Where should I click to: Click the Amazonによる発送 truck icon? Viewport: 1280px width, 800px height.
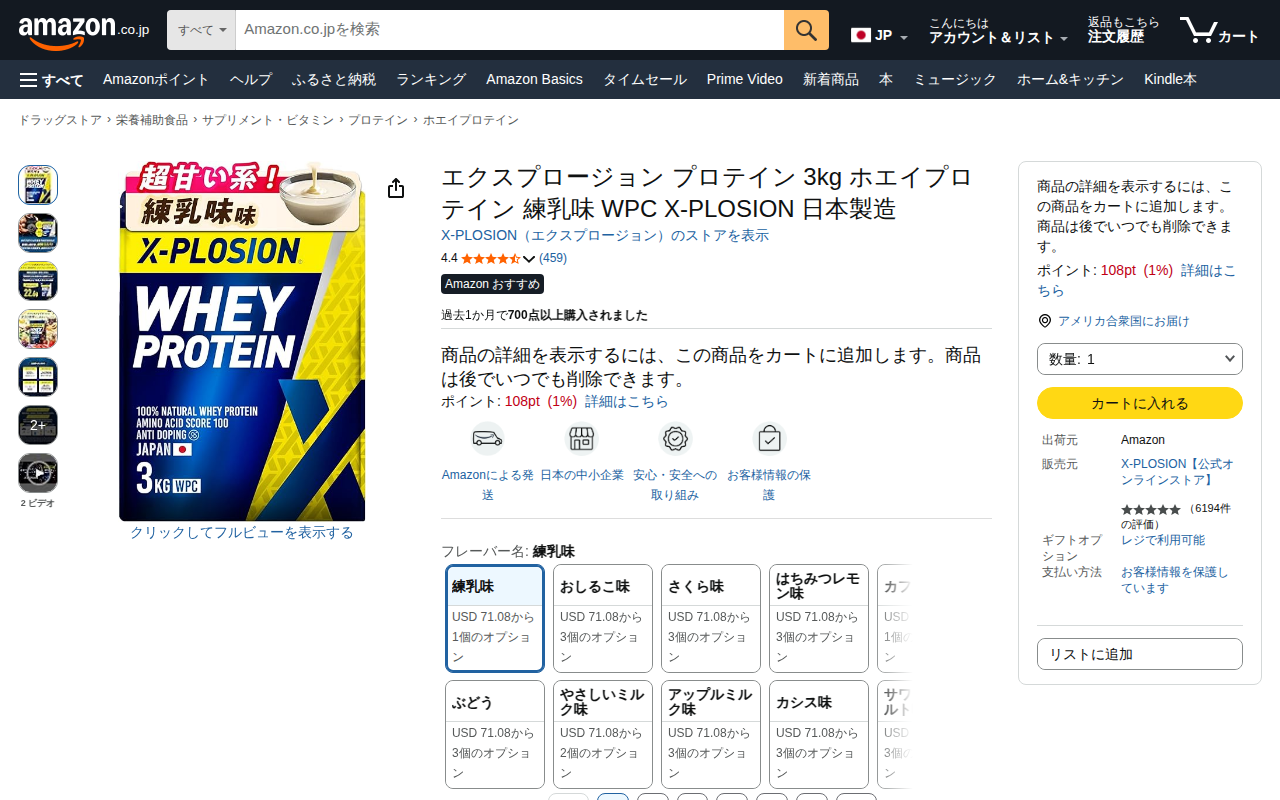pos(487,438)
